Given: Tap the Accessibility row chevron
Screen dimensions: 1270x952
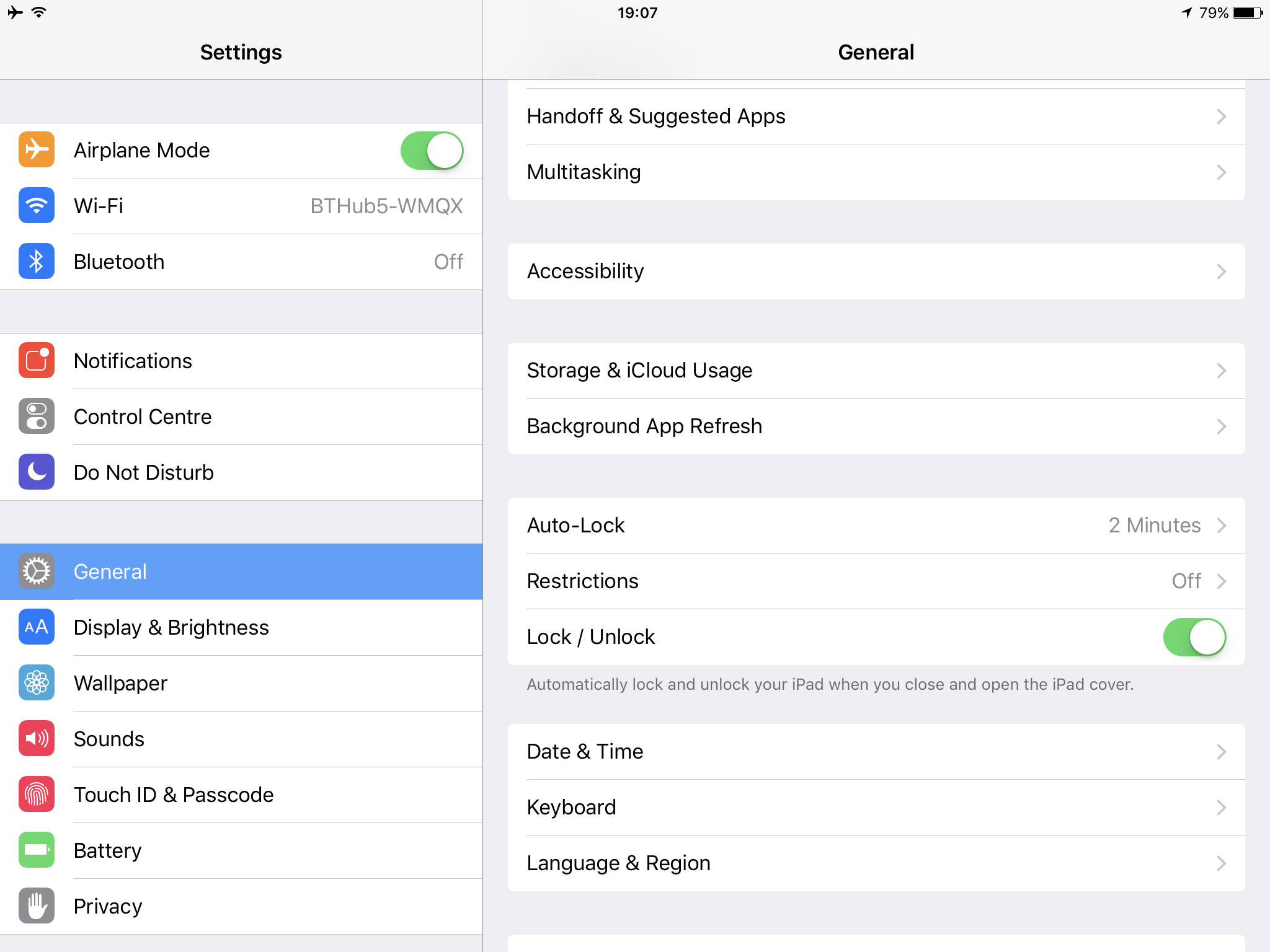Looking at the screenshot, I should 1221,271.
